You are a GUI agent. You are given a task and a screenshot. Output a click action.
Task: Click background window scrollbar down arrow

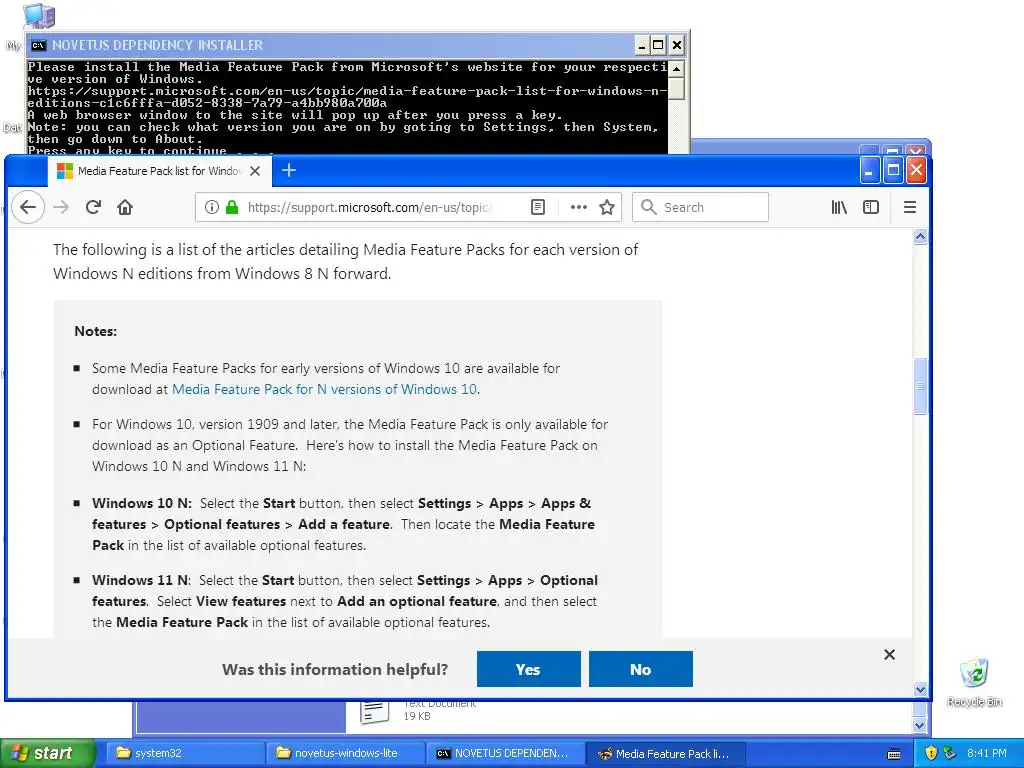pos(920,725)
